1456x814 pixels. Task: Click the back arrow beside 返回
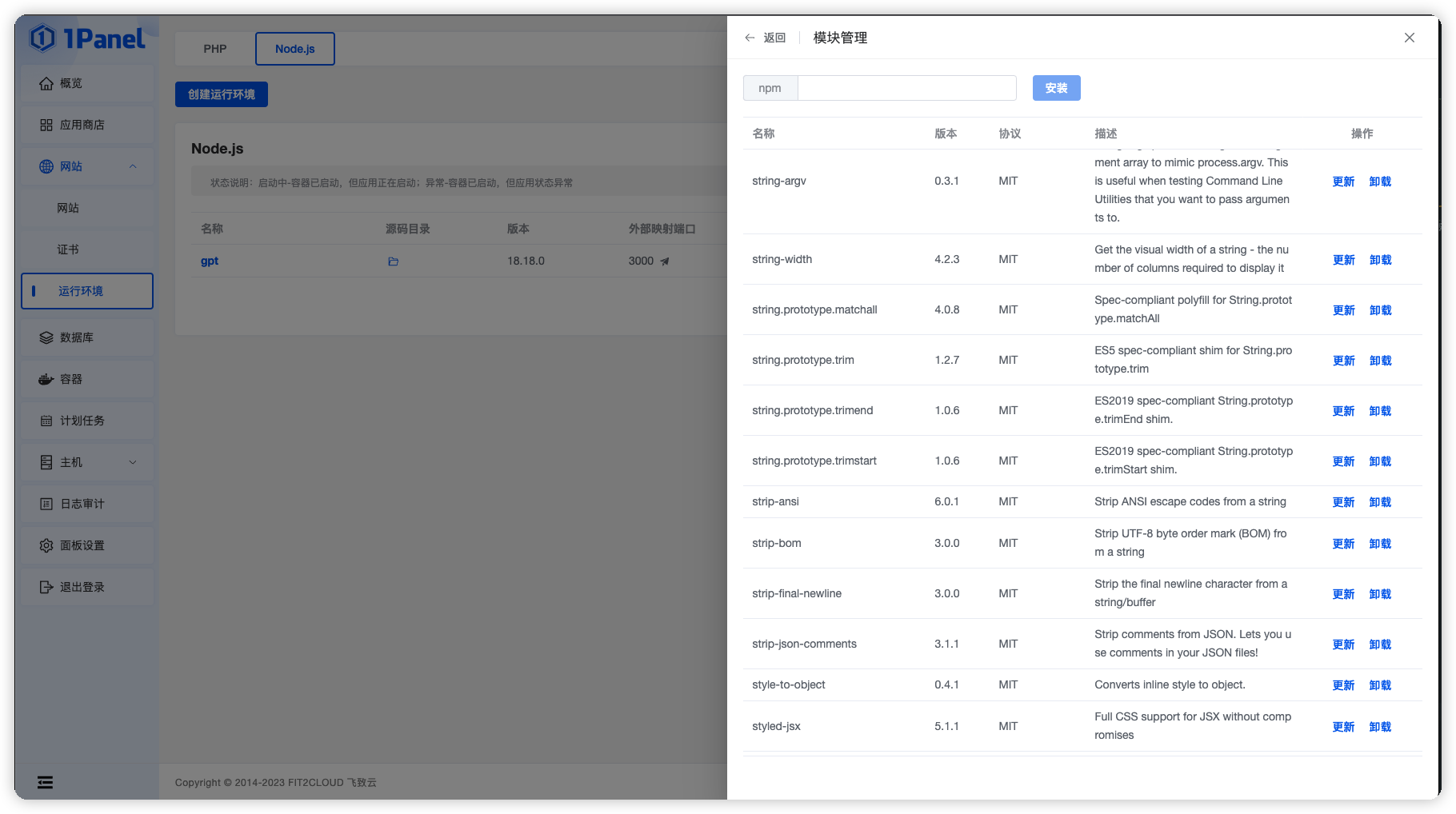coord(749,37)
